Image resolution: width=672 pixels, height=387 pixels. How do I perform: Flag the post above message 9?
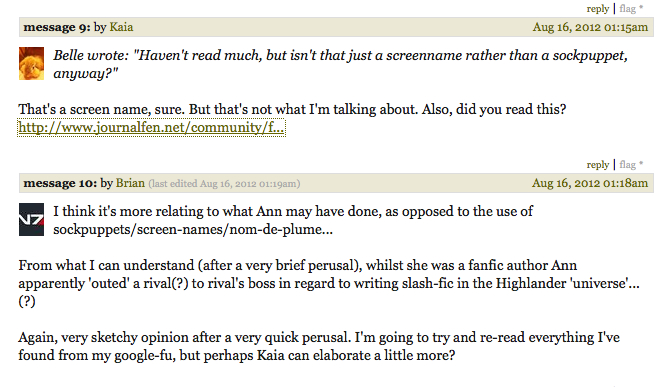coord(627,9)
